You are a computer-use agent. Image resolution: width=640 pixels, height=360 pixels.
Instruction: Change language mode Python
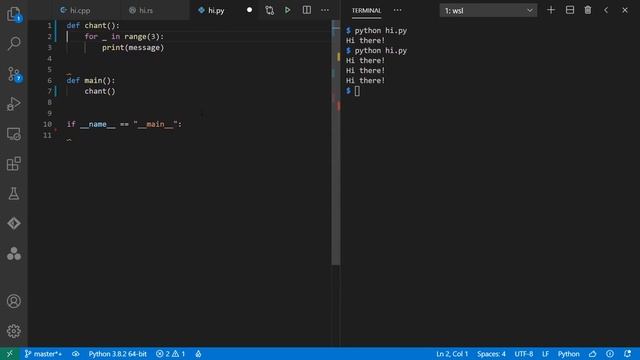click(x=569, y=354)
